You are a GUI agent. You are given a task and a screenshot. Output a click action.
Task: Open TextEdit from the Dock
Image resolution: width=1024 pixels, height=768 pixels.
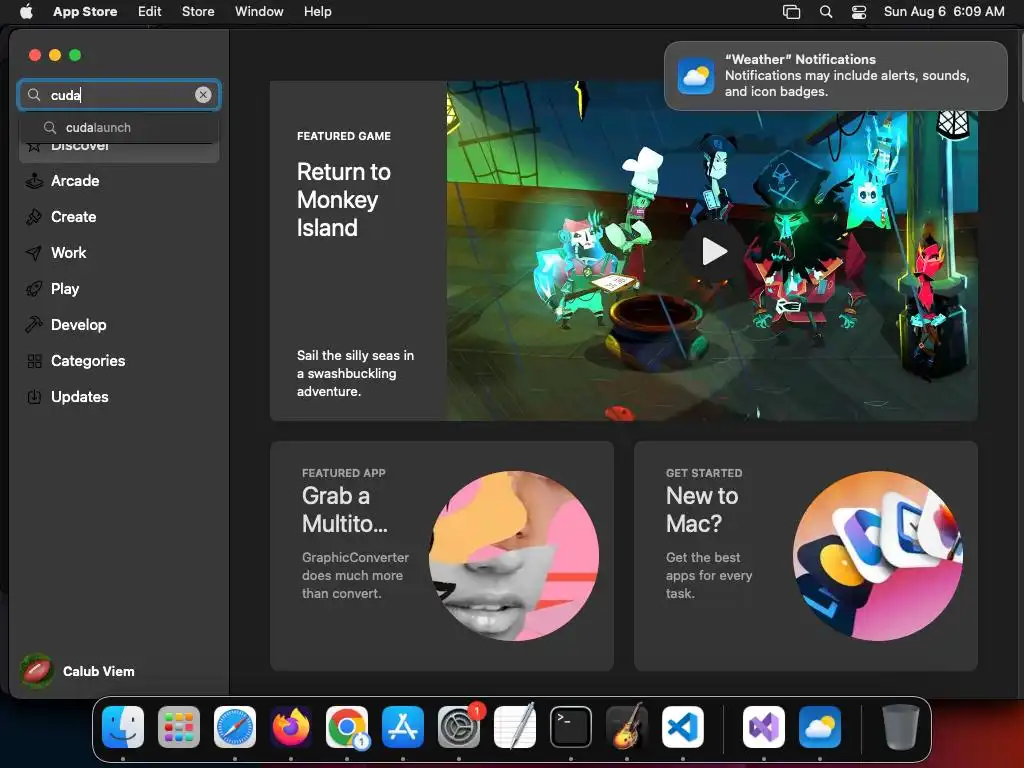coord(515,727)
